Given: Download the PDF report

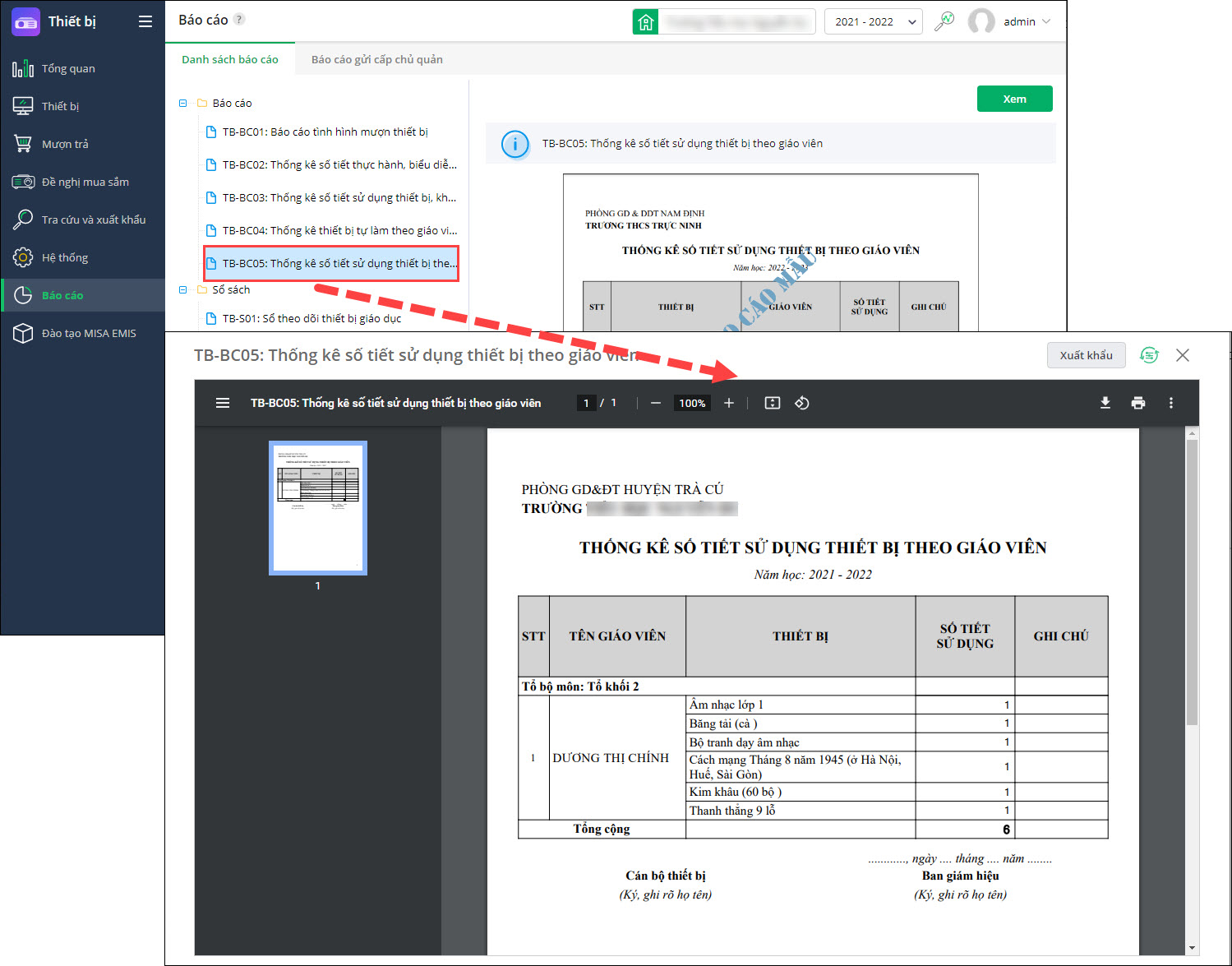Looking at the screenshot, I should click(x=1105, y=403).
